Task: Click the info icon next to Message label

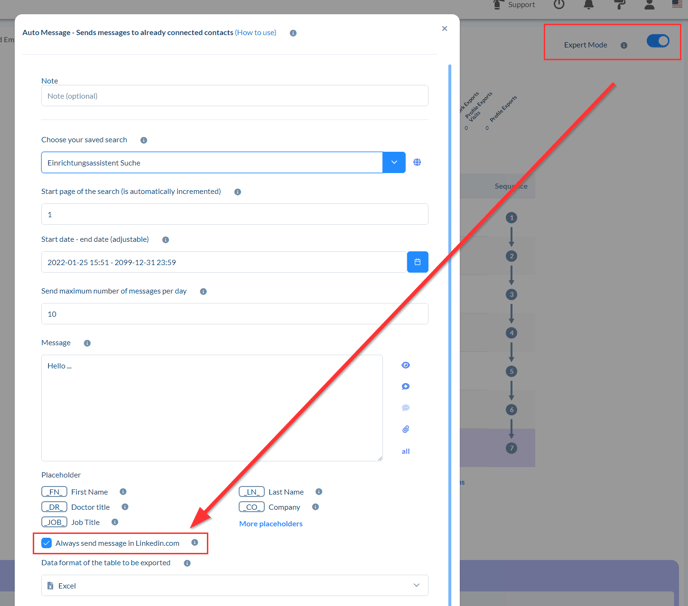Action: (x=87, y=343)
